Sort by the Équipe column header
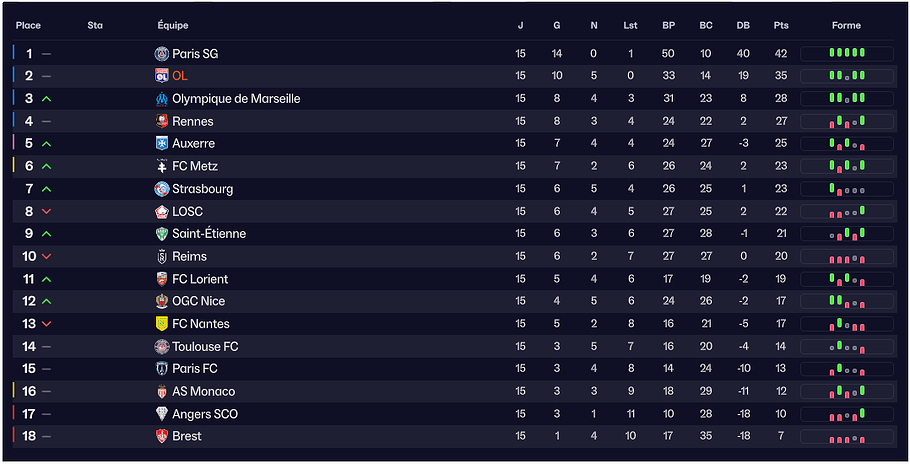 pos(173,25)
